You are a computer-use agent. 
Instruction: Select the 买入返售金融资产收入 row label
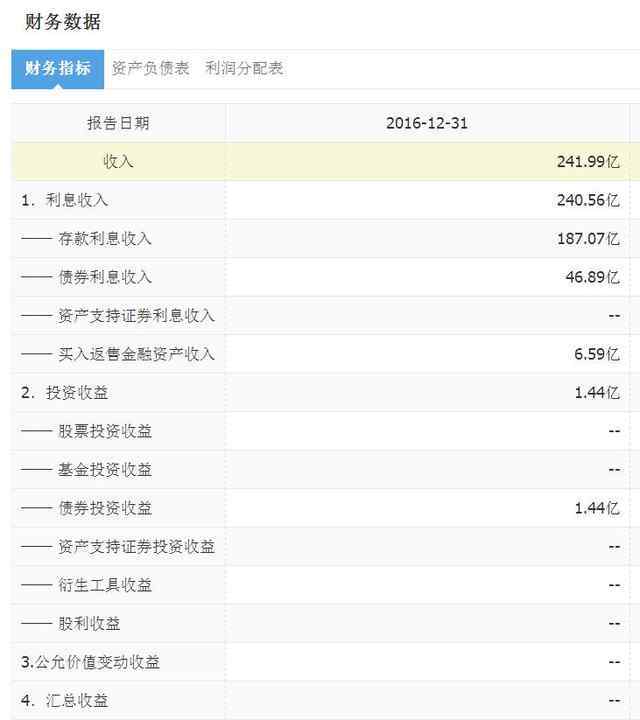[x=136, y=354]
